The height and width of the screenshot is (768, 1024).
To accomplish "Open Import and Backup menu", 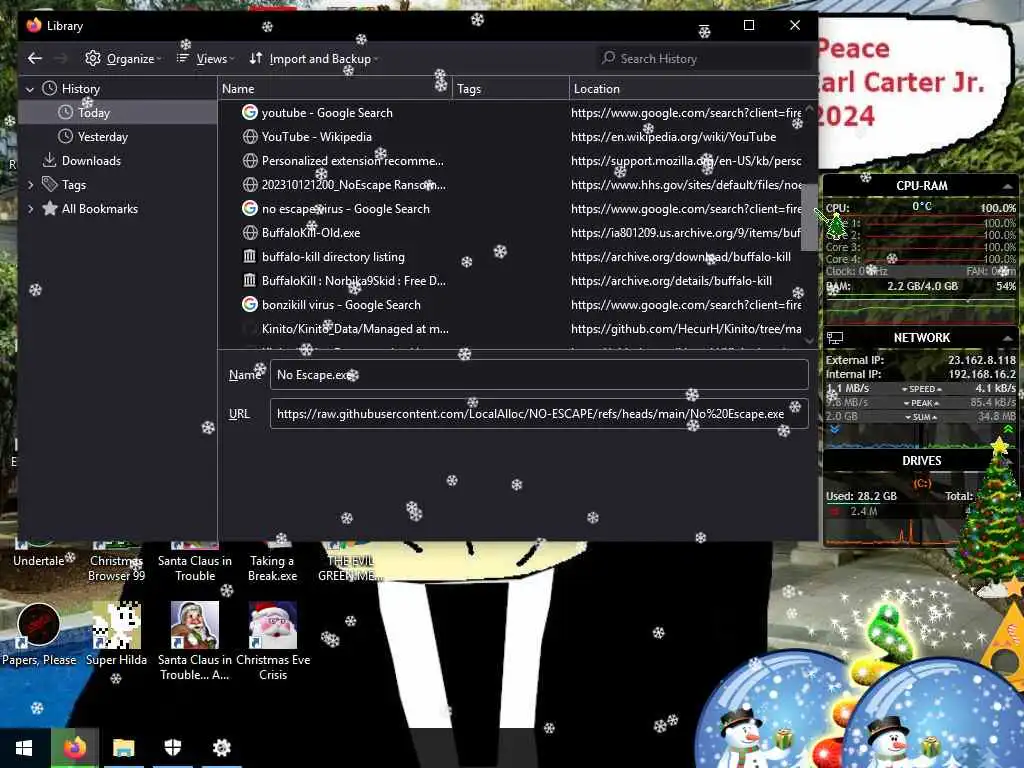I will tap(313, 59).
